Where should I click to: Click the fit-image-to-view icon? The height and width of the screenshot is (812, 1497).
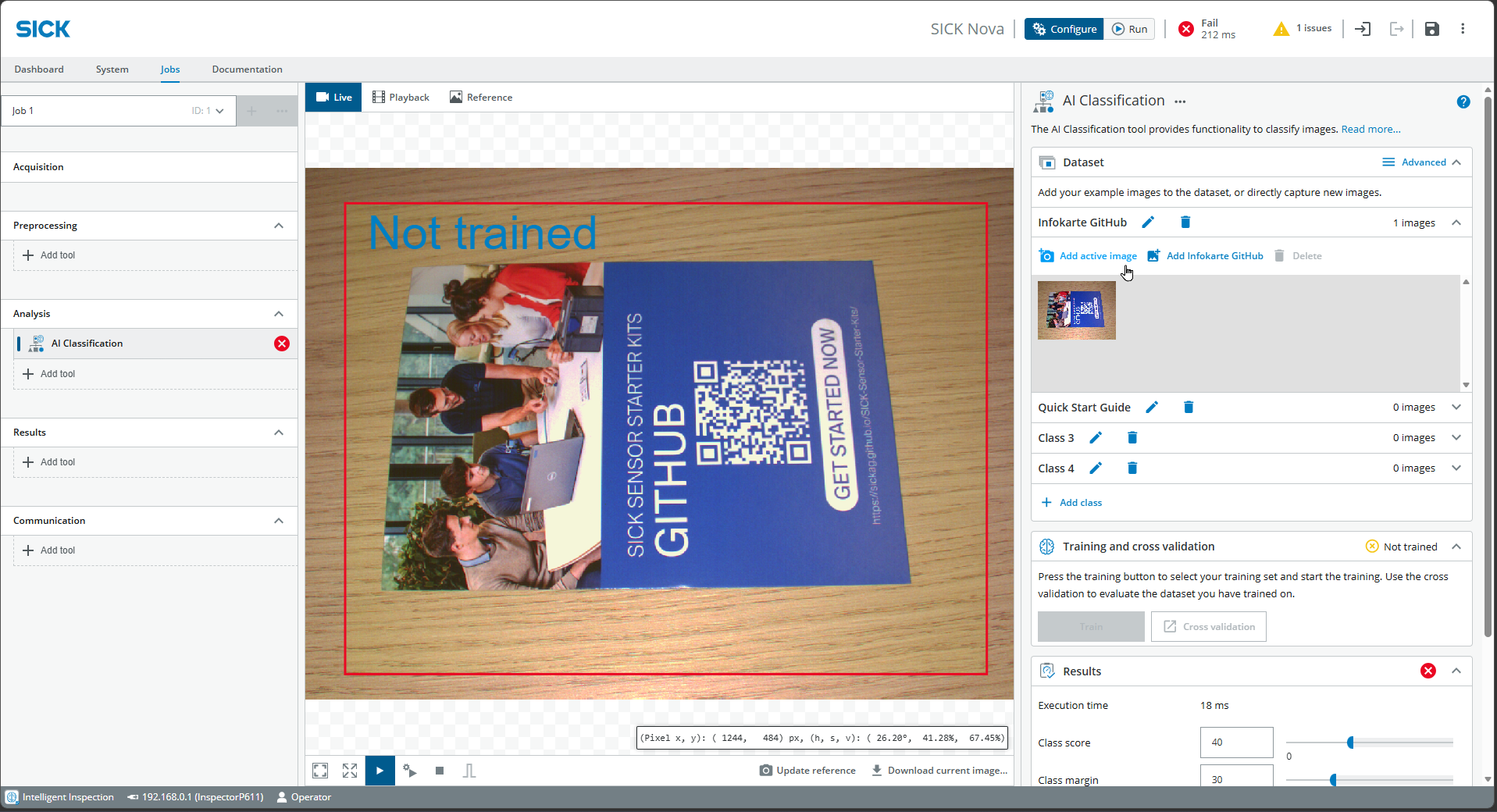(x=320, y=771)
